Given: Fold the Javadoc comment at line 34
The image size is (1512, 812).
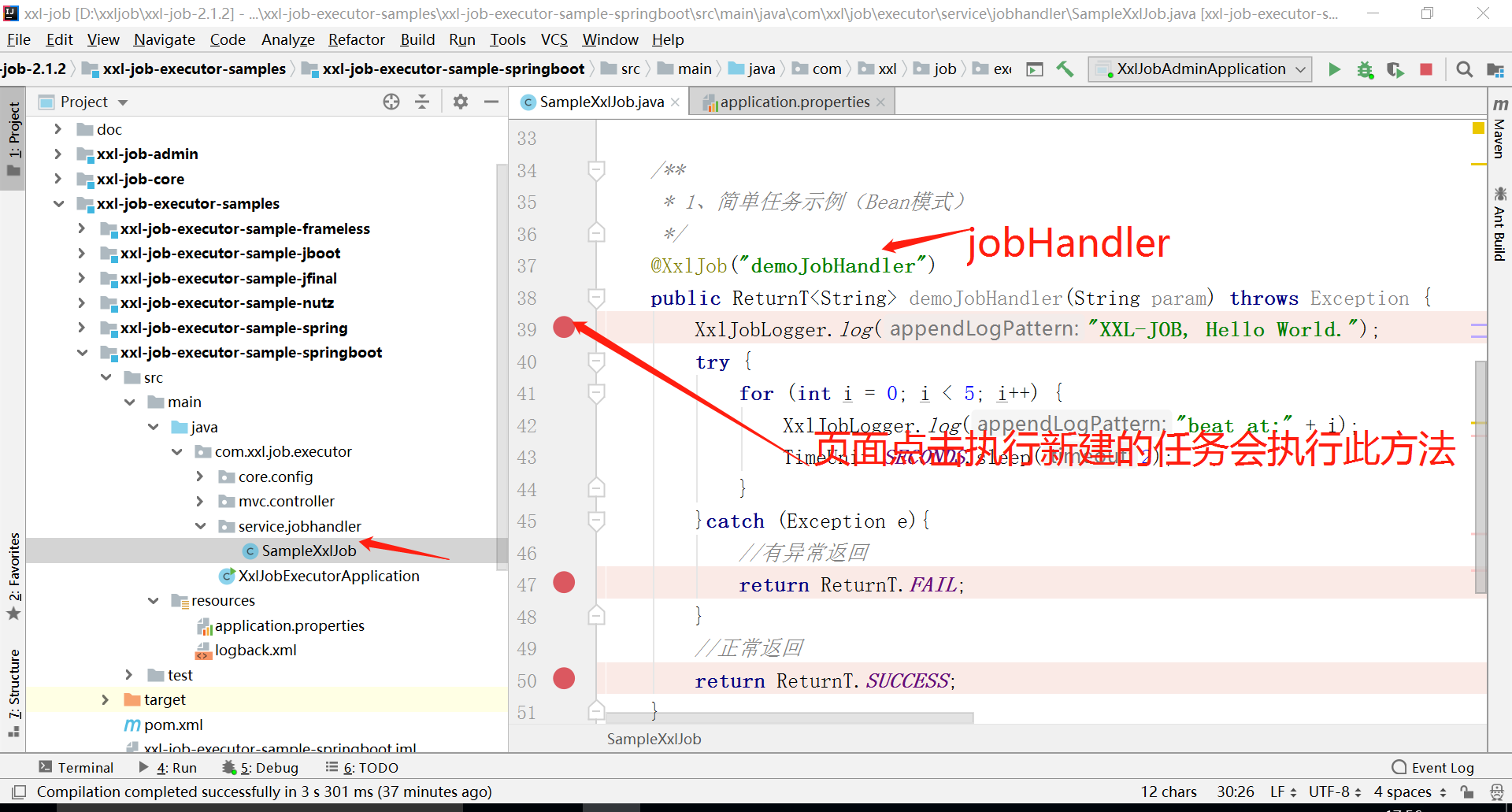Looking at the screenshot, I should [596, 170].
